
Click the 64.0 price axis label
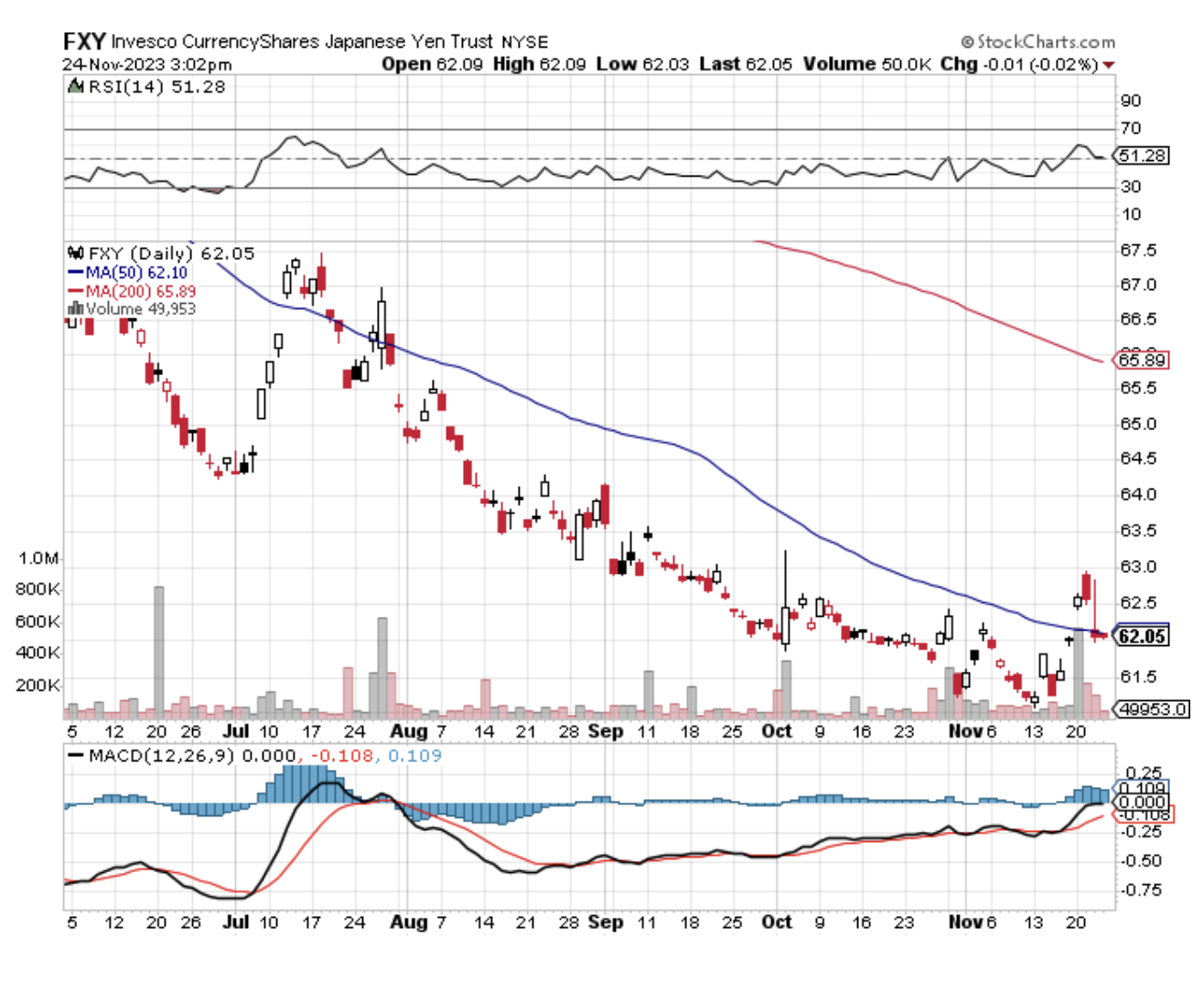click(x=1138, y=494)
